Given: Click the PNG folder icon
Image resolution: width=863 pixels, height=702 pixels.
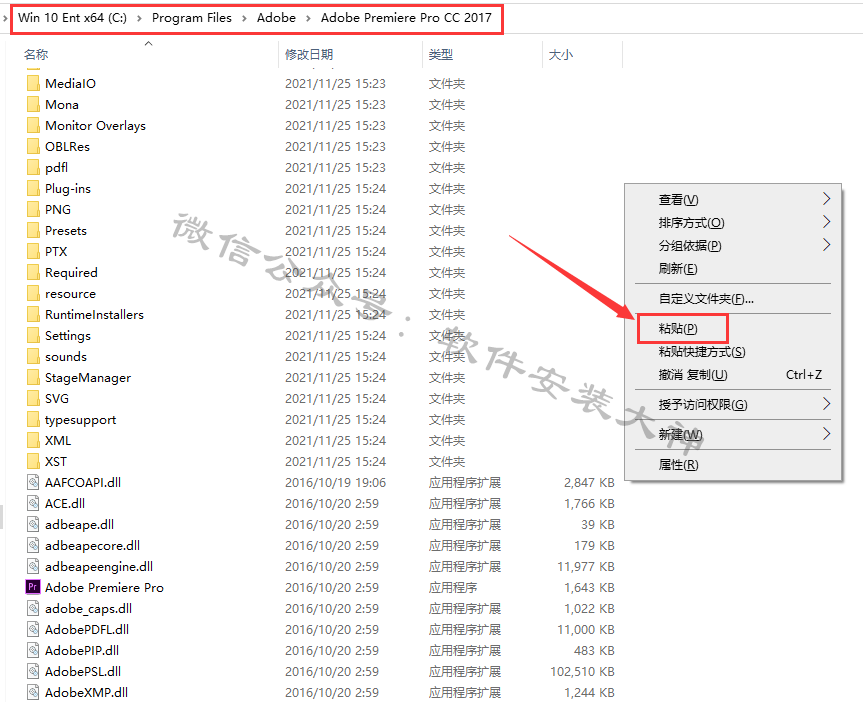Looking at the screenshot, I should 33,209.
